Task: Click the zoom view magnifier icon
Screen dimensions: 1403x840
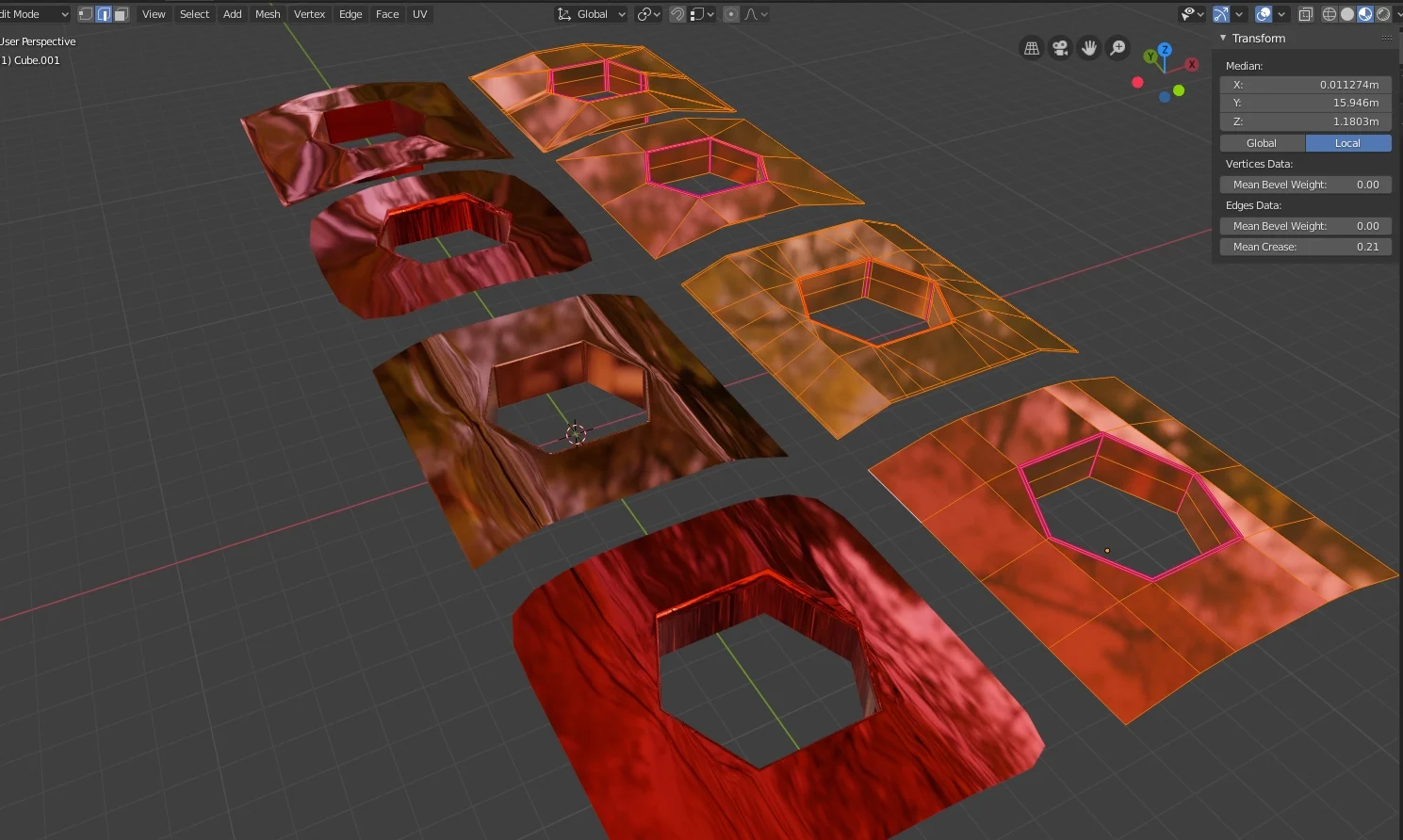Action: coord(1118,48)
